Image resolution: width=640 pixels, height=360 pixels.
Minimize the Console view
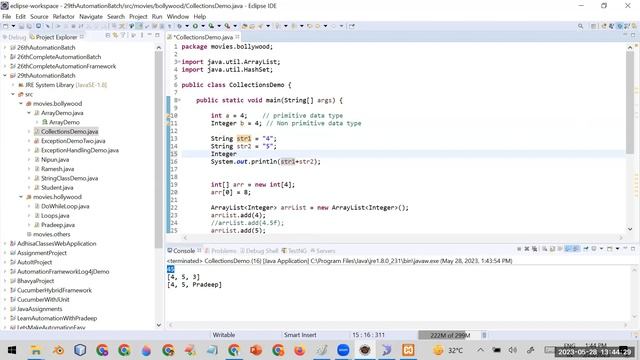(x=625, y=249)
